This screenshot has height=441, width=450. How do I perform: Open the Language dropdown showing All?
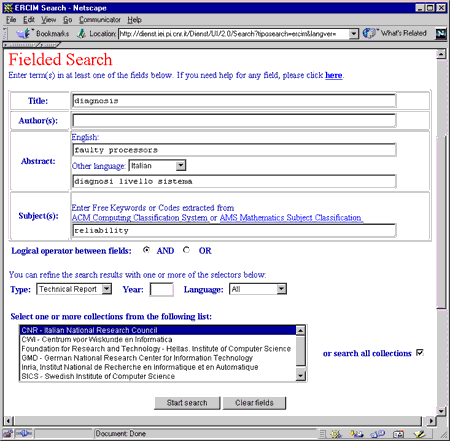(258, 289)
